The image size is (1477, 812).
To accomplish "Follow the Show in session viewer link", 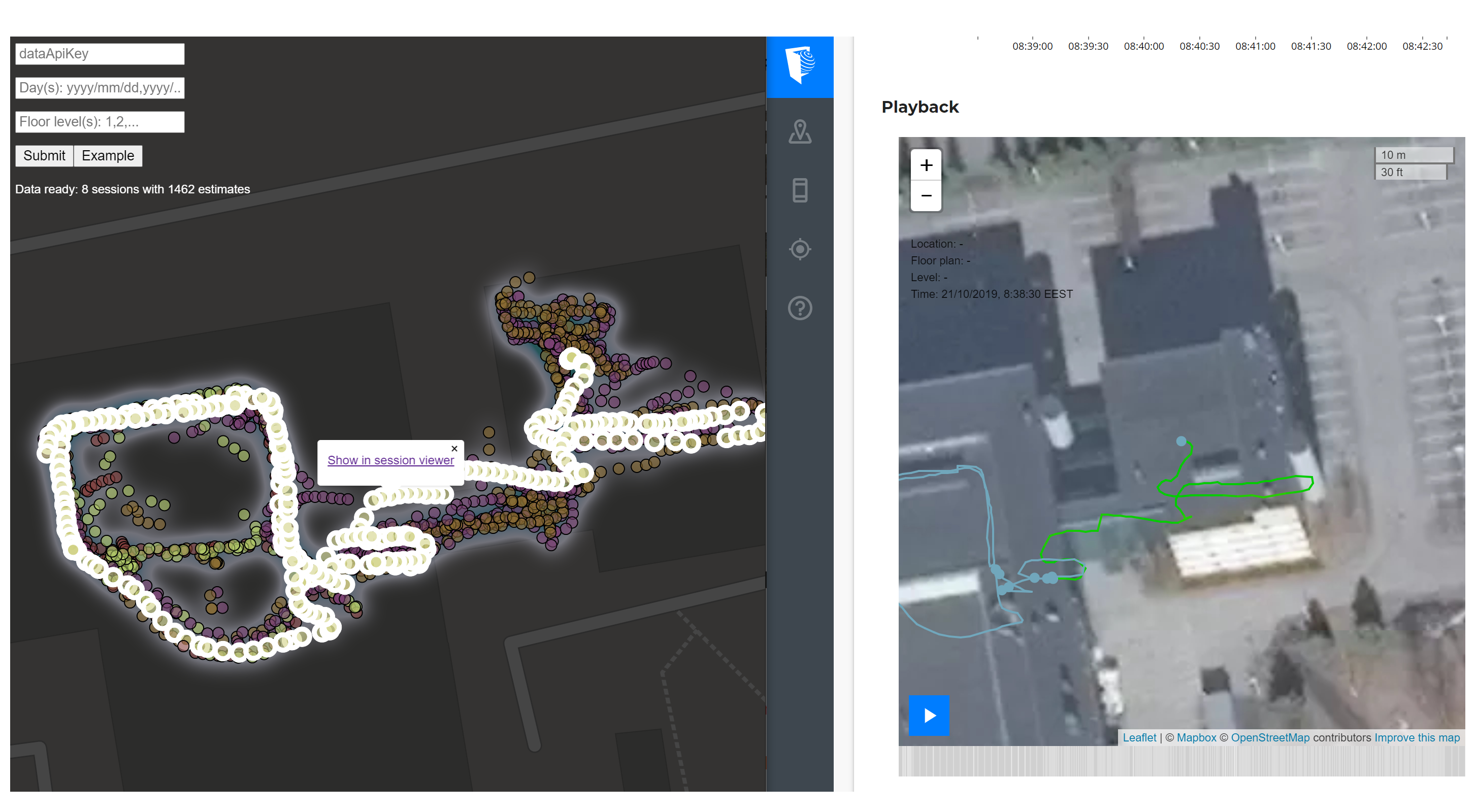I will pyautogui.click(x=390, y=460).
